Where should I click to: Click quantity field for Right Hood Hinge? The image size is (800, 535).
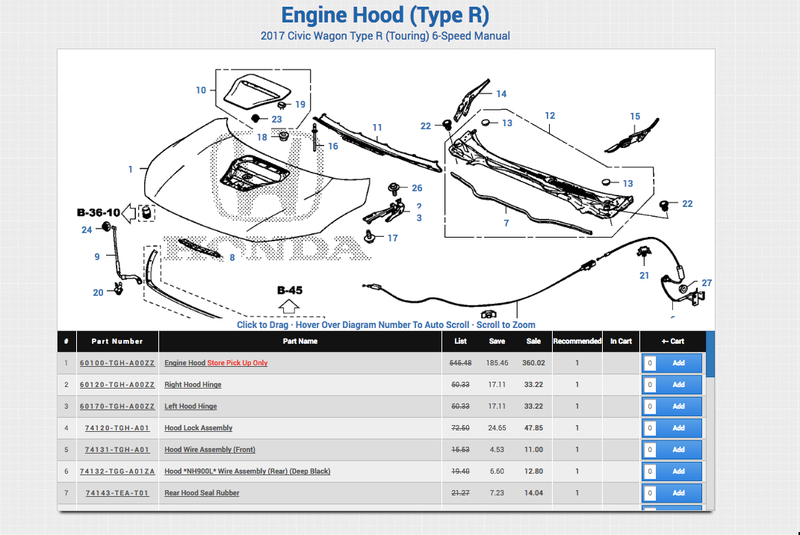click(649, 385)
